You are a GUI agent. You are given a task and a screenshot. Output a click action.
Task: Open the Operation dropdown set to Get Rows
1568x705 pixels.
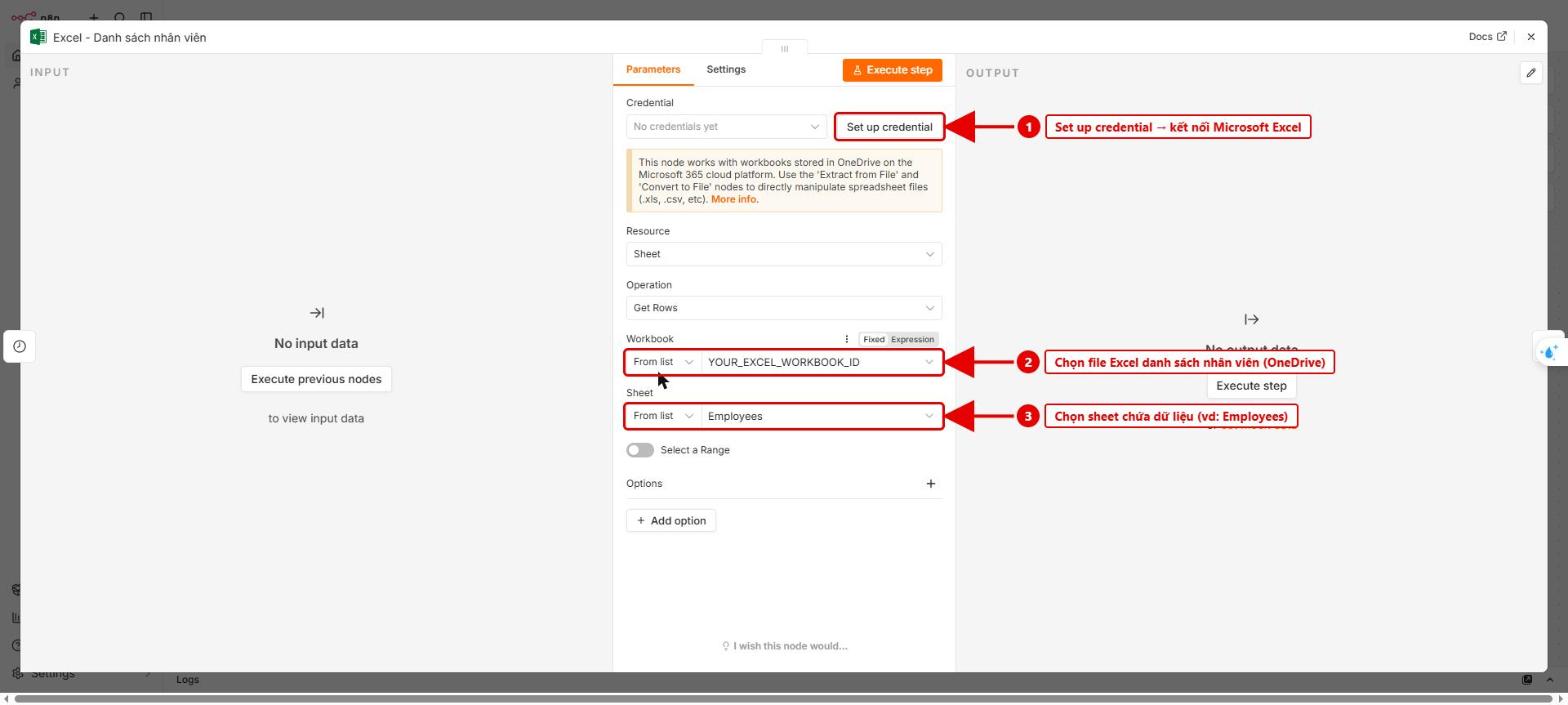(x=784, y=308)
